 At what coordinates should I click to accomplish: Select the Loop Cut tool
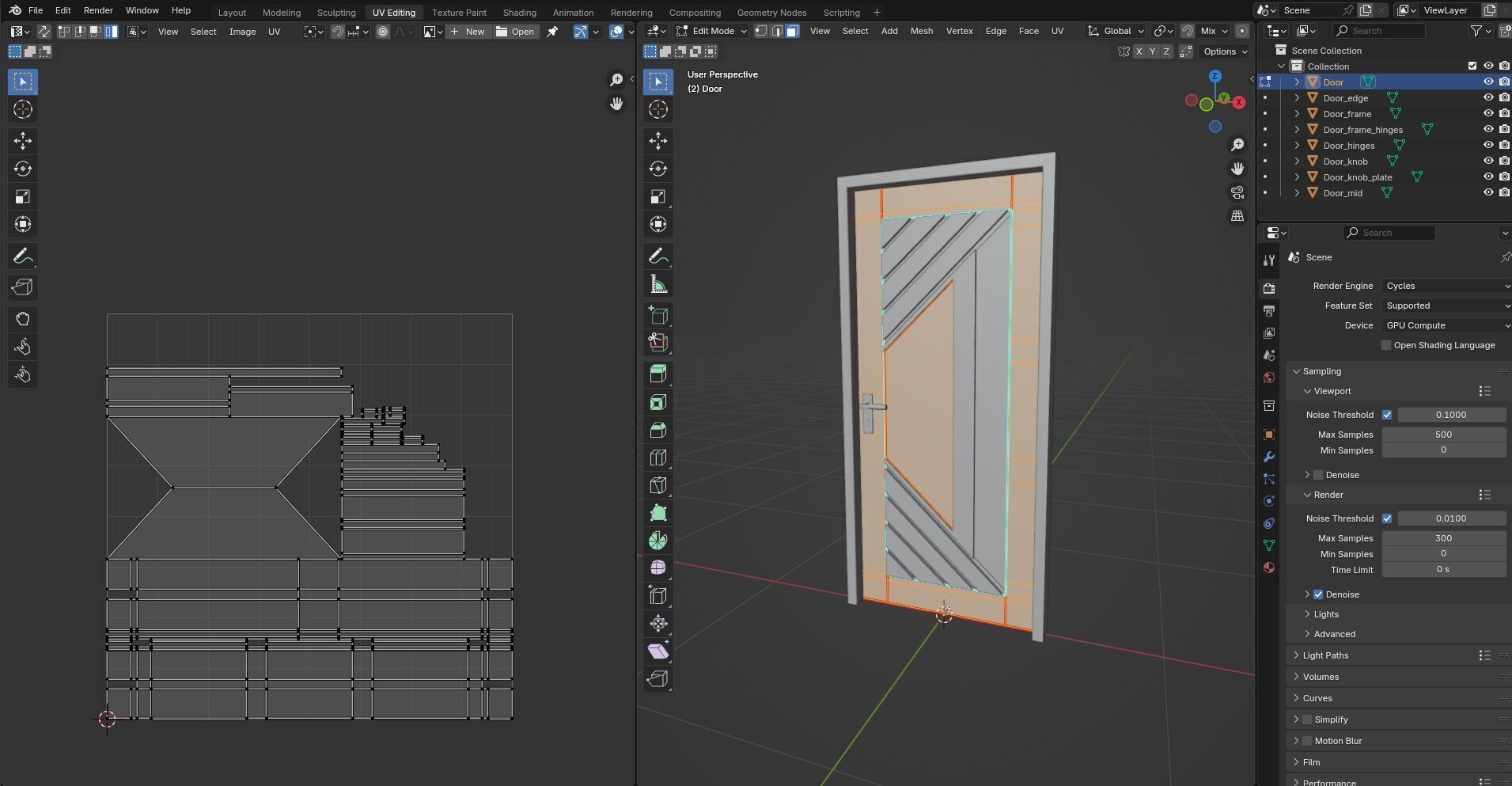658,458
